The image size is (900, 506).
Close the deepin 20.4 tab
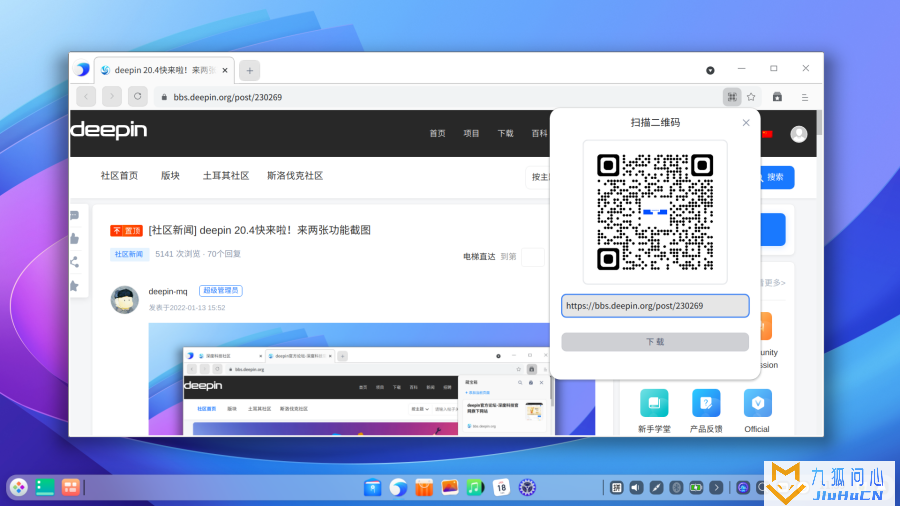pyautogui.click(x=225, y=70)
